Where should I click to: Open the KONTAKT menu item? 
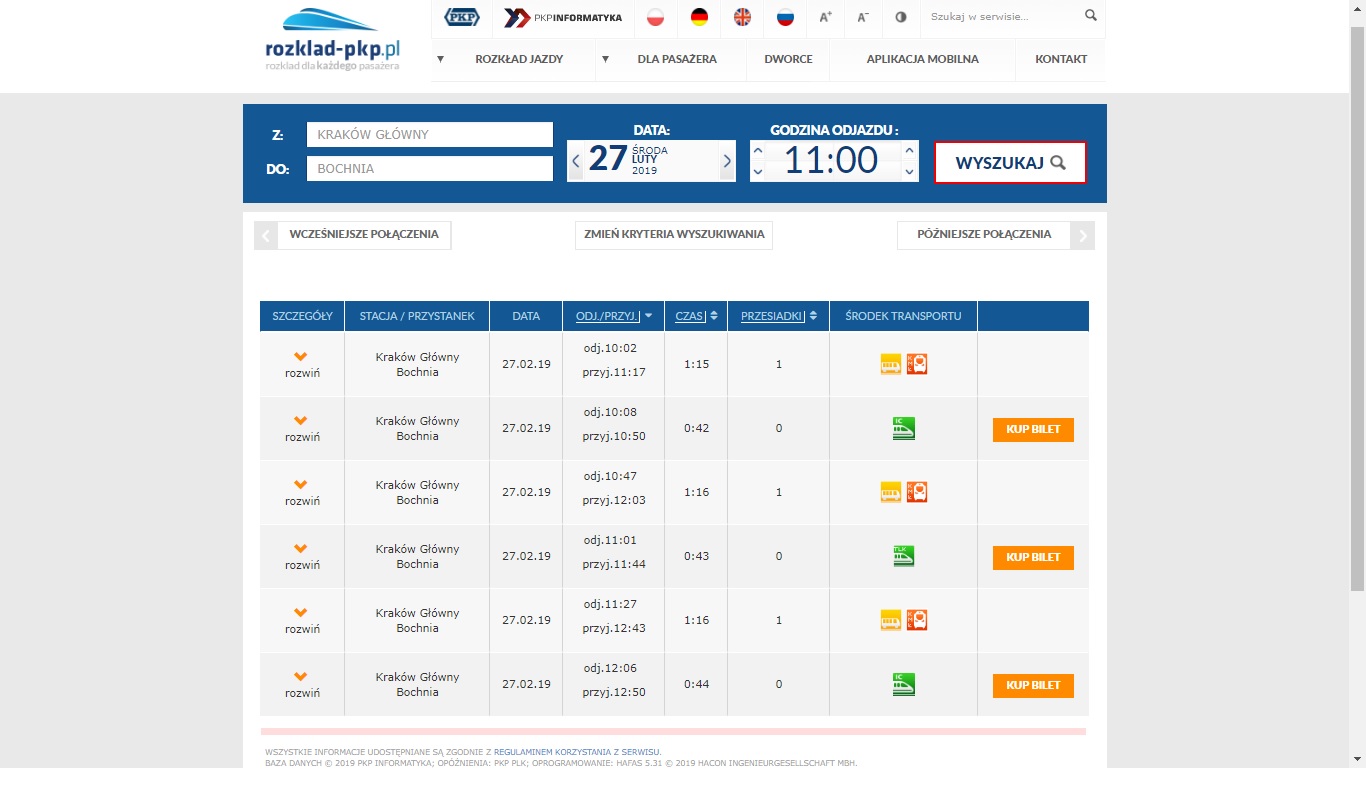(x=1060, y=59)
